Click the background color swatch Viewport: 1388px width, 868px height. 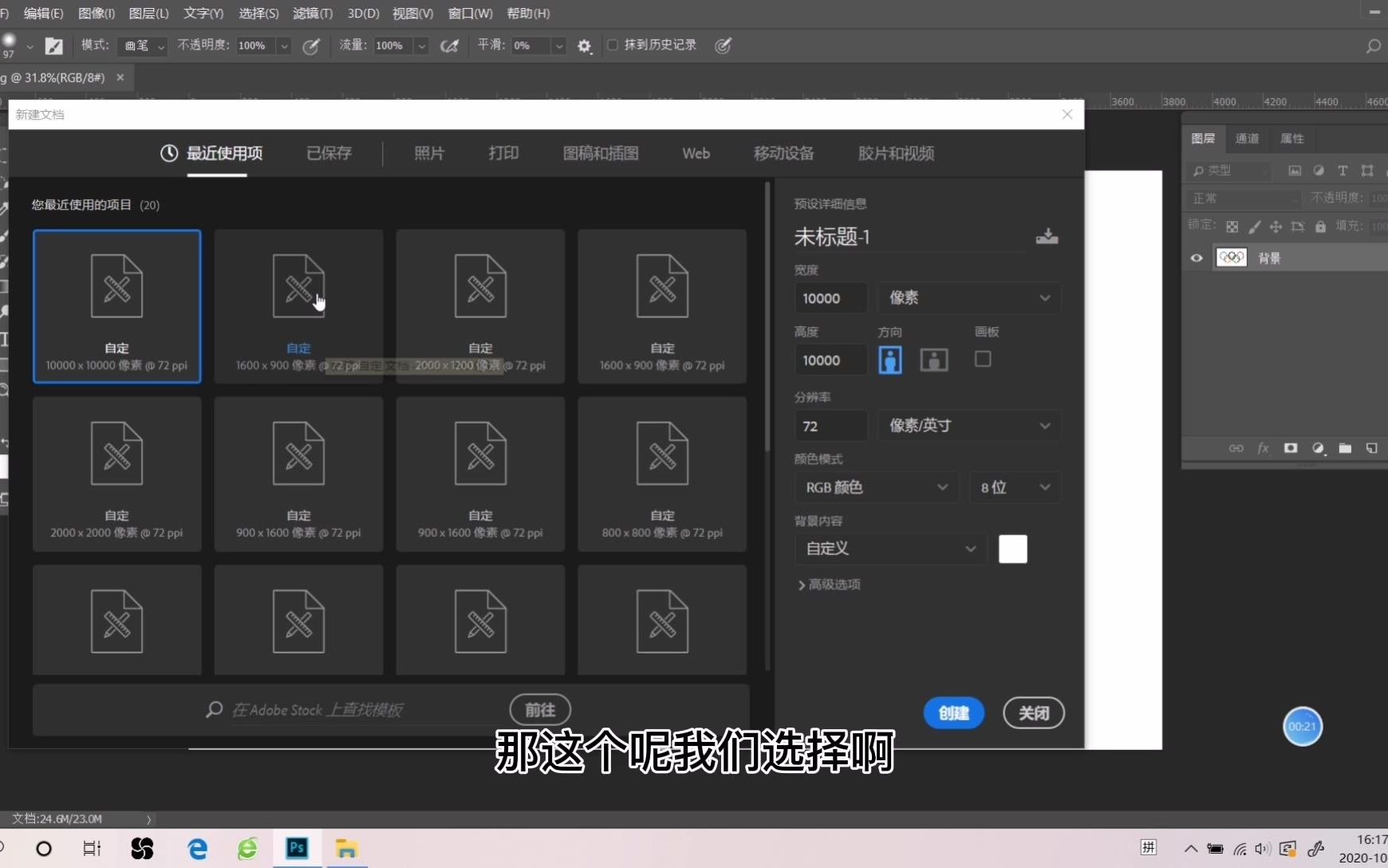click(x=1013, y=549)
